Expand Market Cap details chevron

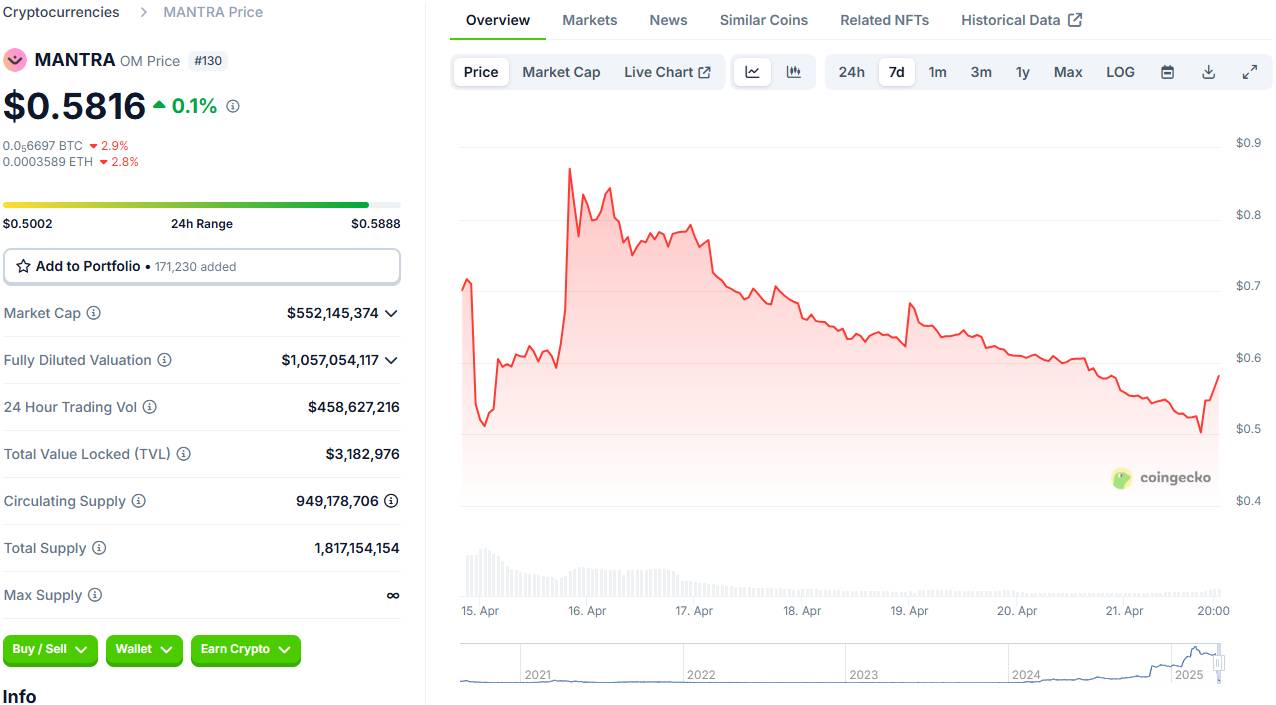pos(391,313)
